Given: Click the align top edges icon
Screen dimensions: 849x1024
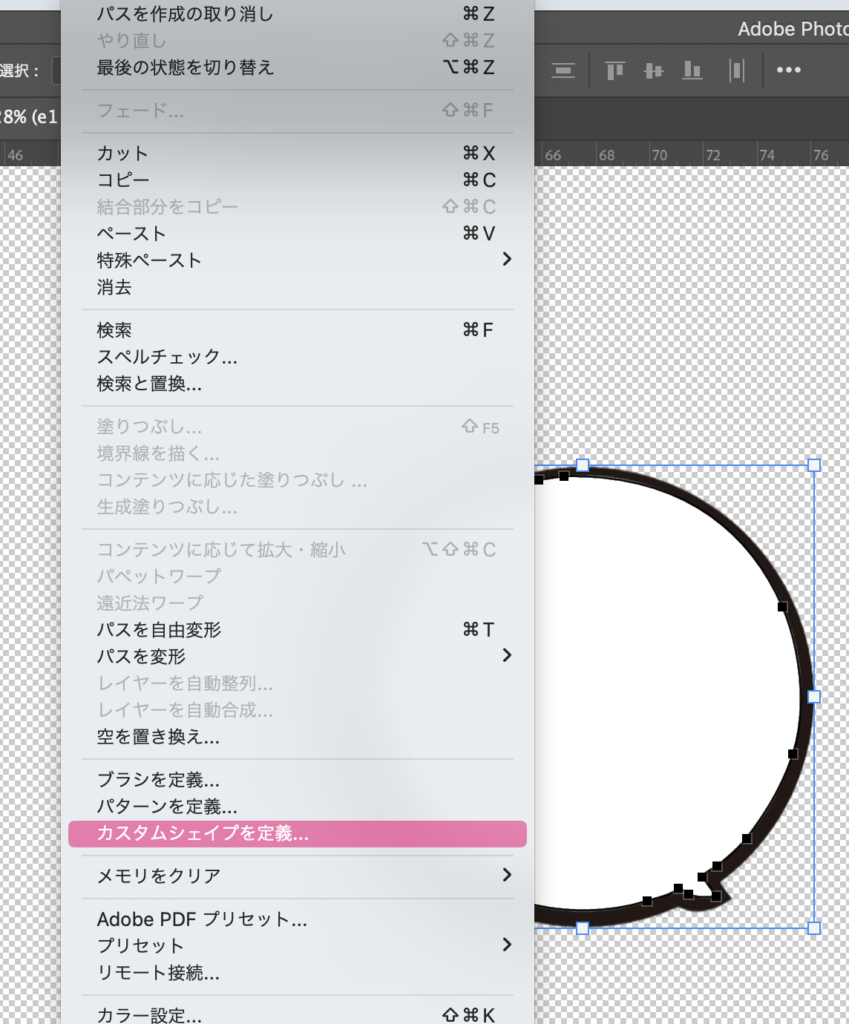Looking at the screenshot, I should (x=615, y=70).
